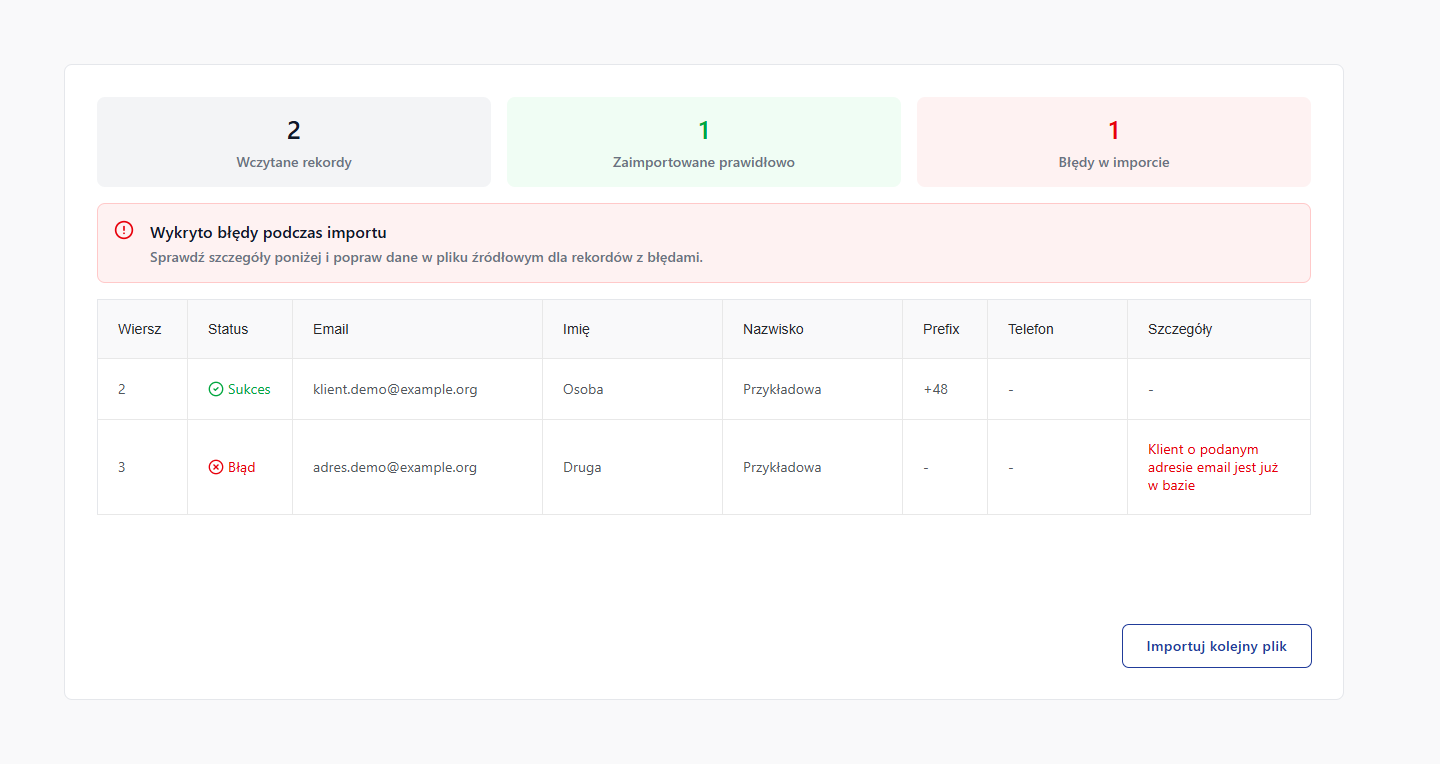Click the Błąd status text
The height and width of the screenshot is (764, 1440).
click(x=241, y=467)
